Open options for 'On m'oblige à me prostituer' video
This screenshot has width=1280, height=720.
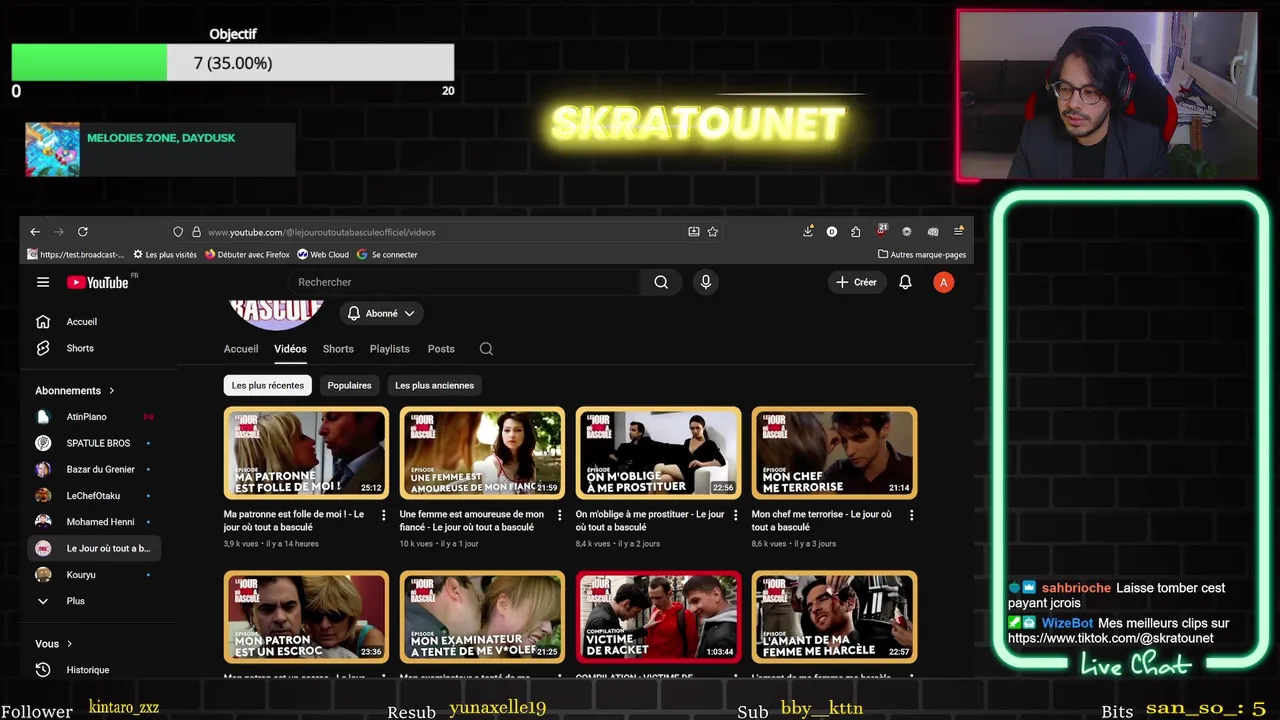736,515
